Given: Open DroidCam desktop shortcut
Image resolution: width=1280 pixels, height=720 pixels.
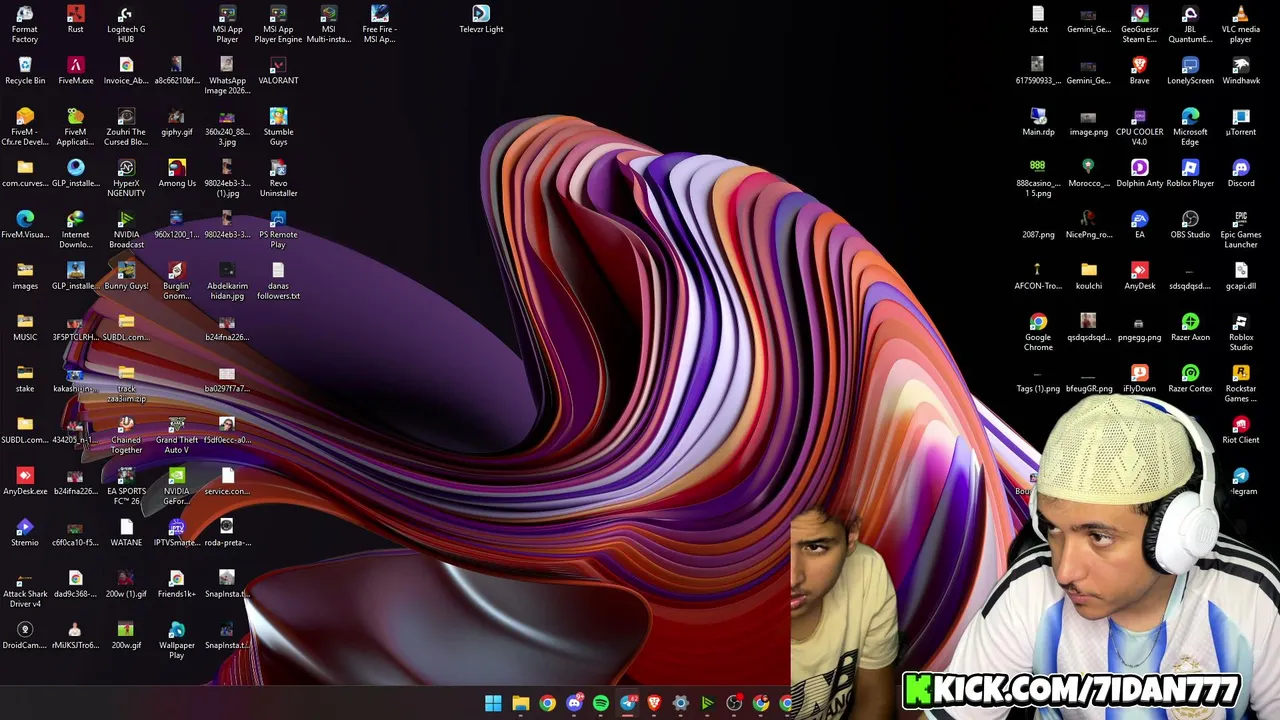Looking at the screenshot, I should coord(25,635).
